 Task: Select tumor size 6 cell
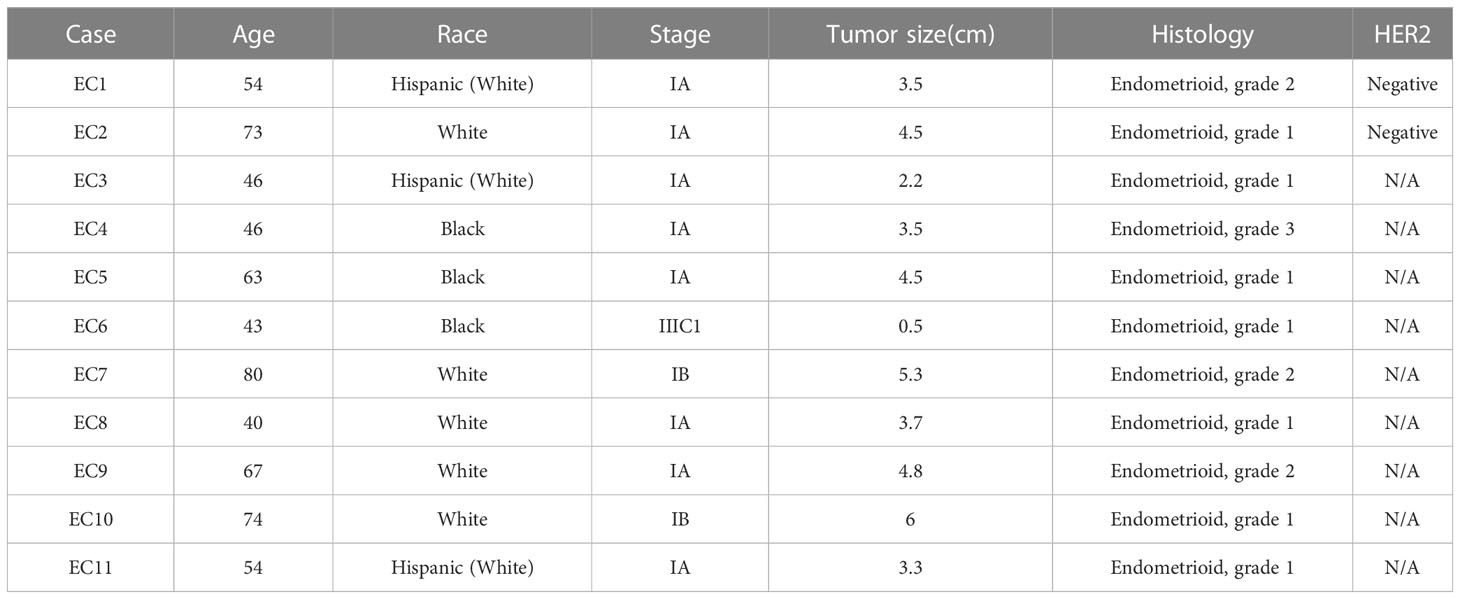(910, 519)
